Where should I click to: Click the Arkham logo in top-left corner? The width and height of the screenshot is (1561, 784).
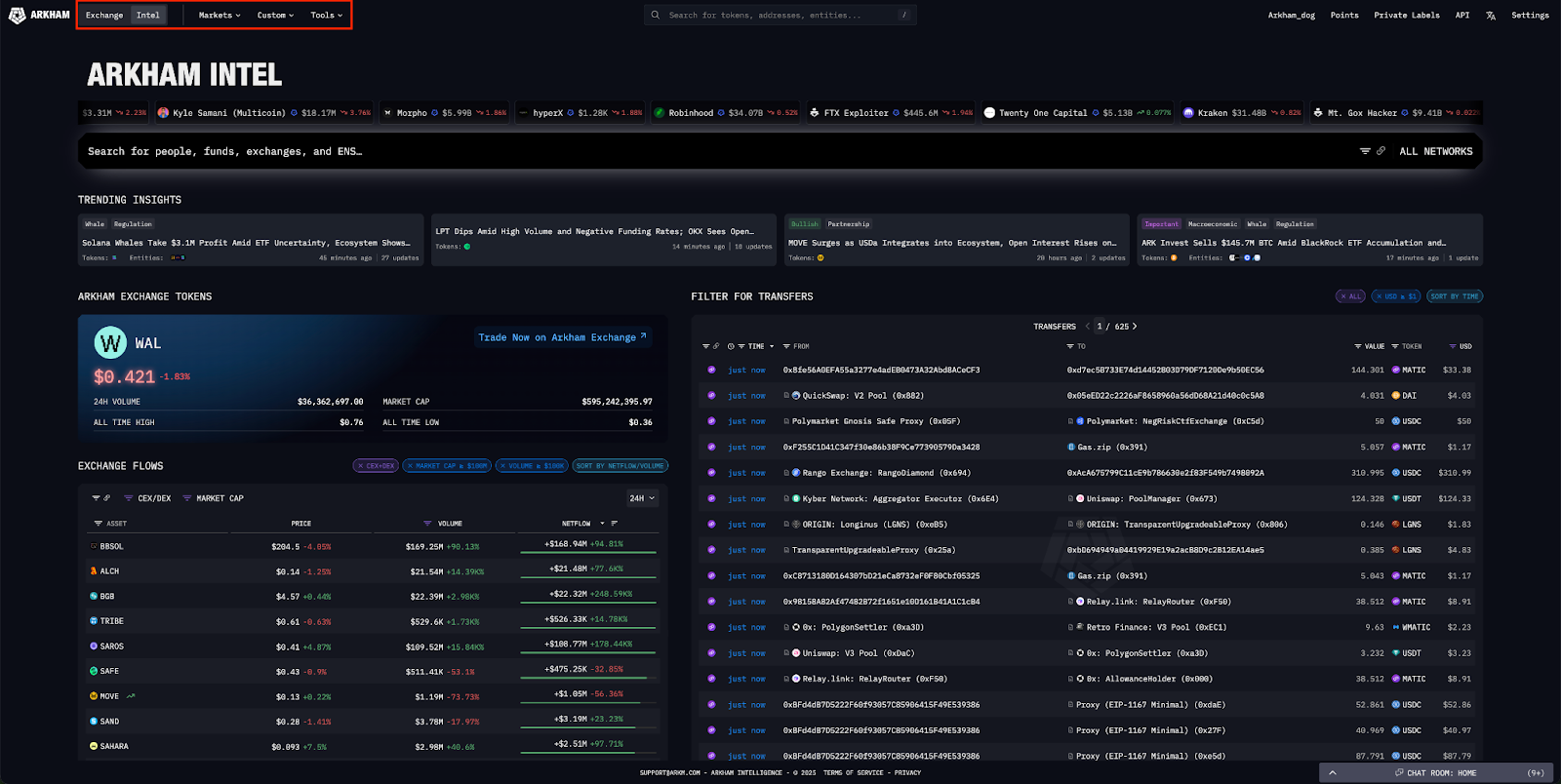coord(39,15)
